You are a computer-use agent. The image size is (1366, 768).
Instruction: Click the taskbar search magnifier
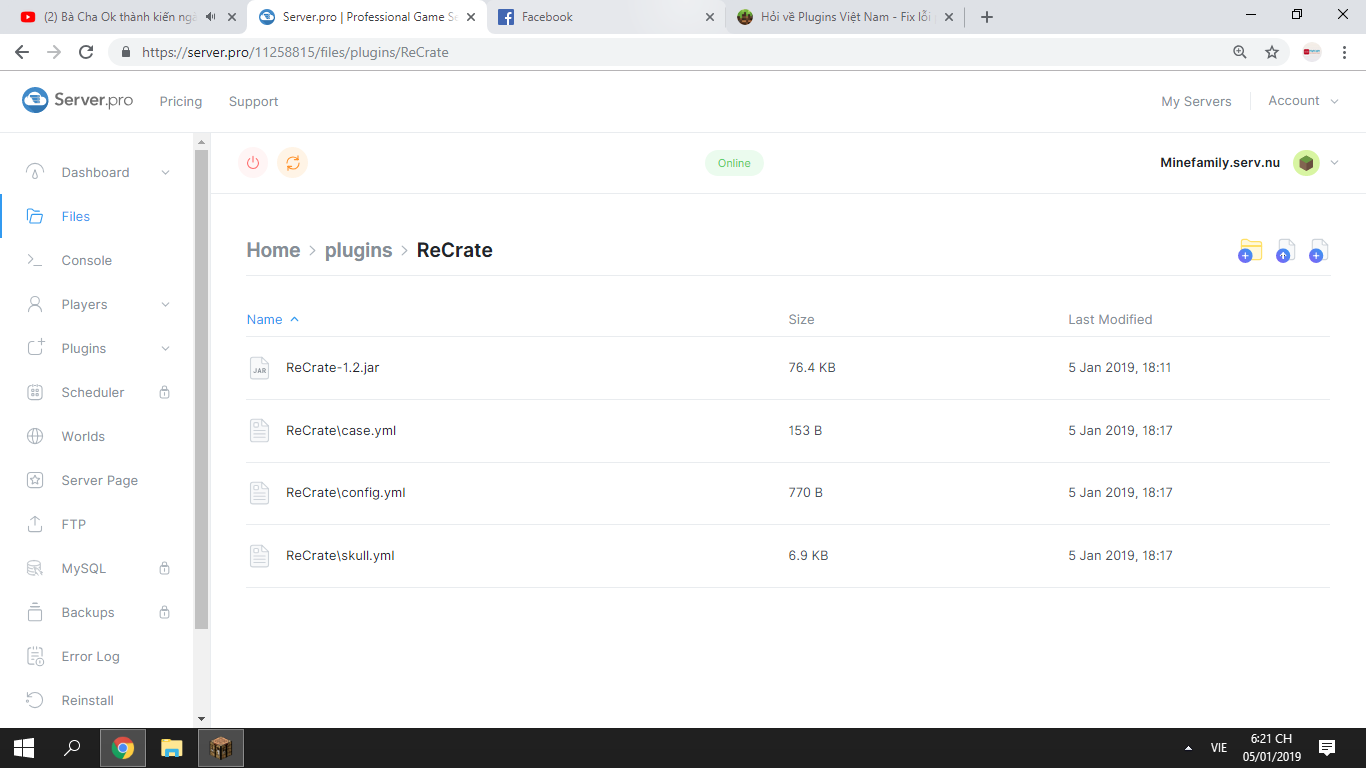tap(73, 748)
